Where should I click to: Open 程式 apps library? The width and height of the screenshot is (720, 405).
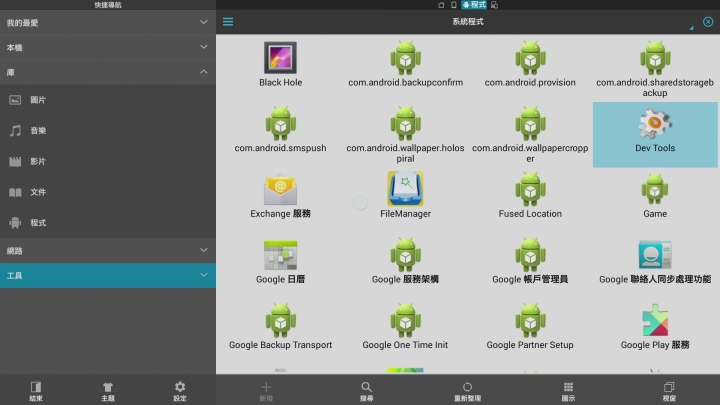click(x=108, y=223)
